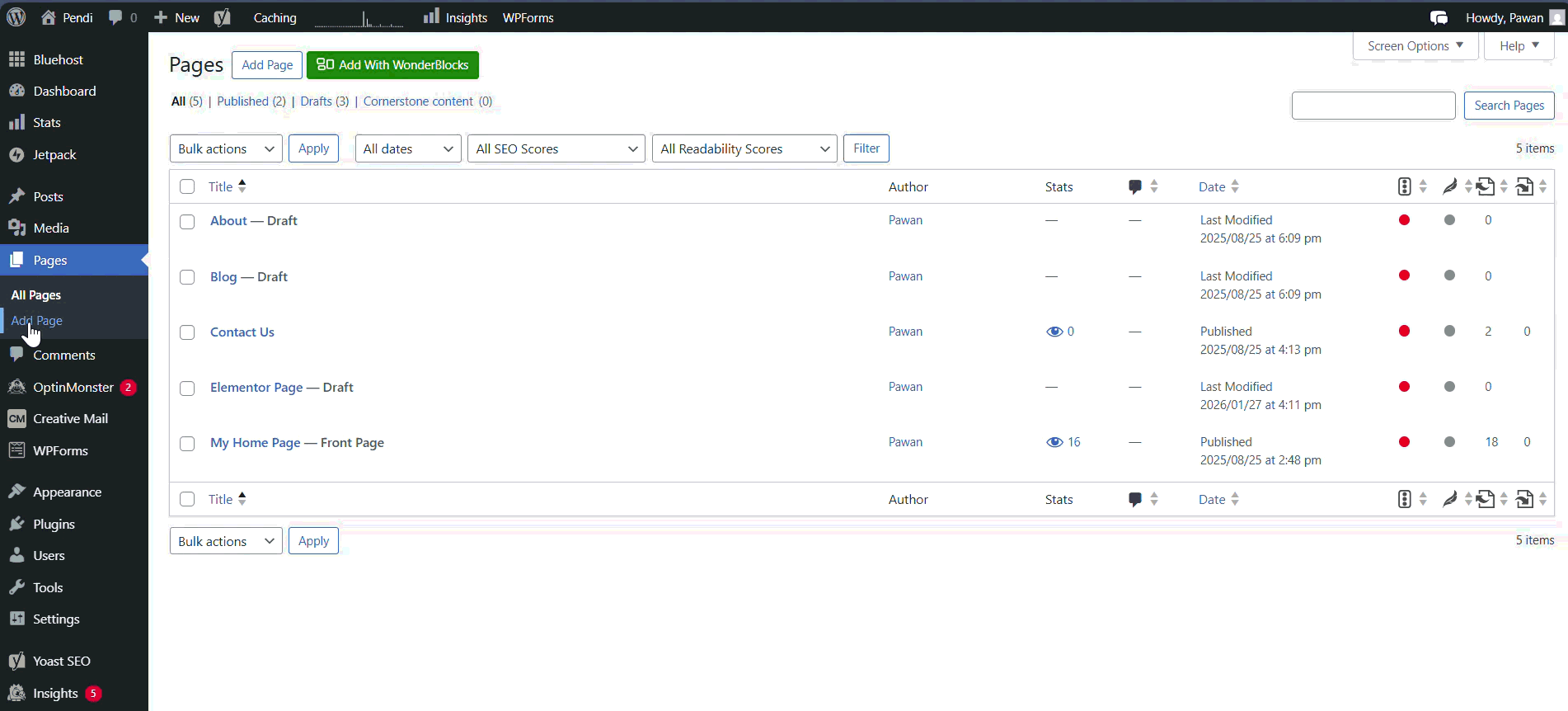The image size is (1568, 711).
Task: Open the Elementor Page title link
Action: (256, 387)
